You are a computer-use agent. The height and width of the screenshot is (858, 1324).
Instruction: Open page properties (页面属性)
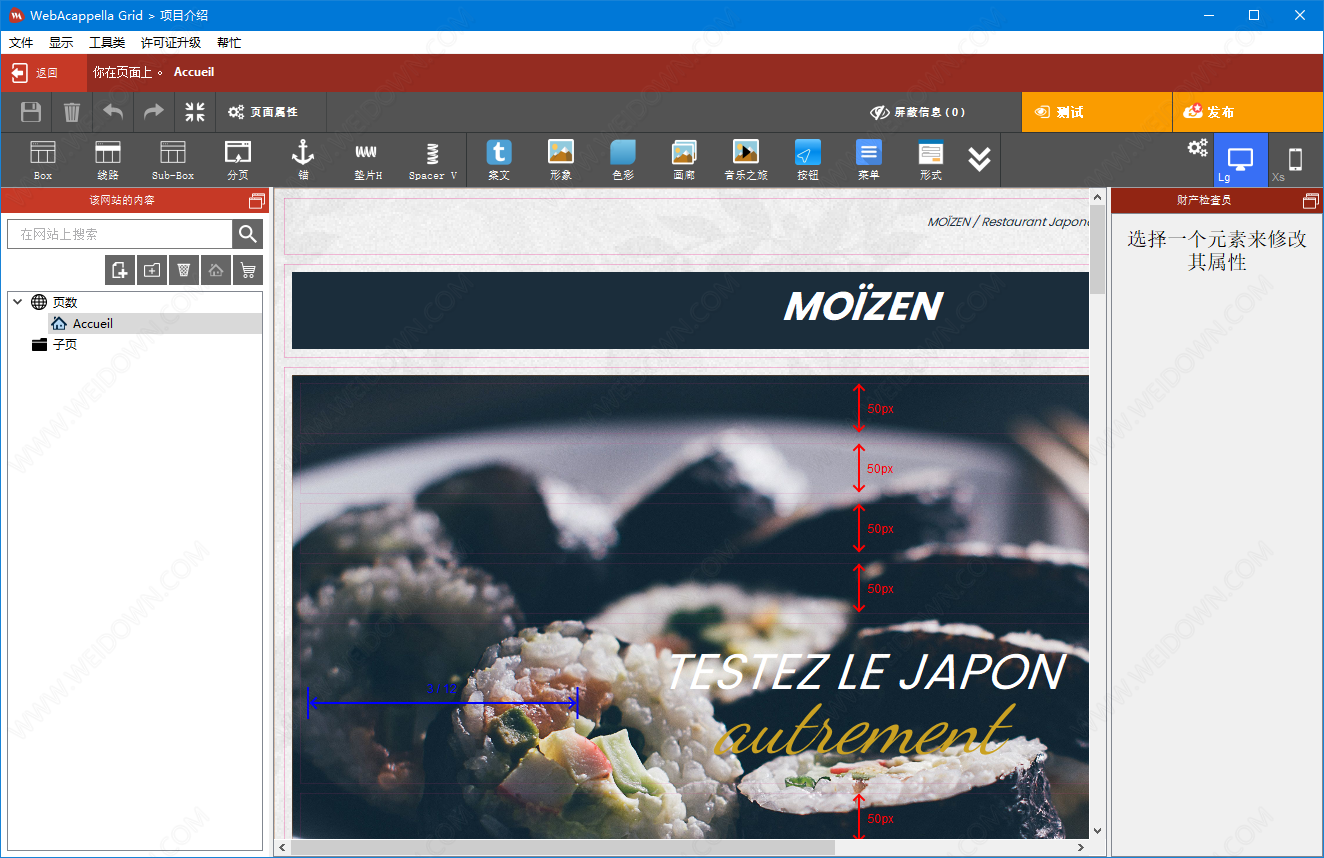[263, 112]
